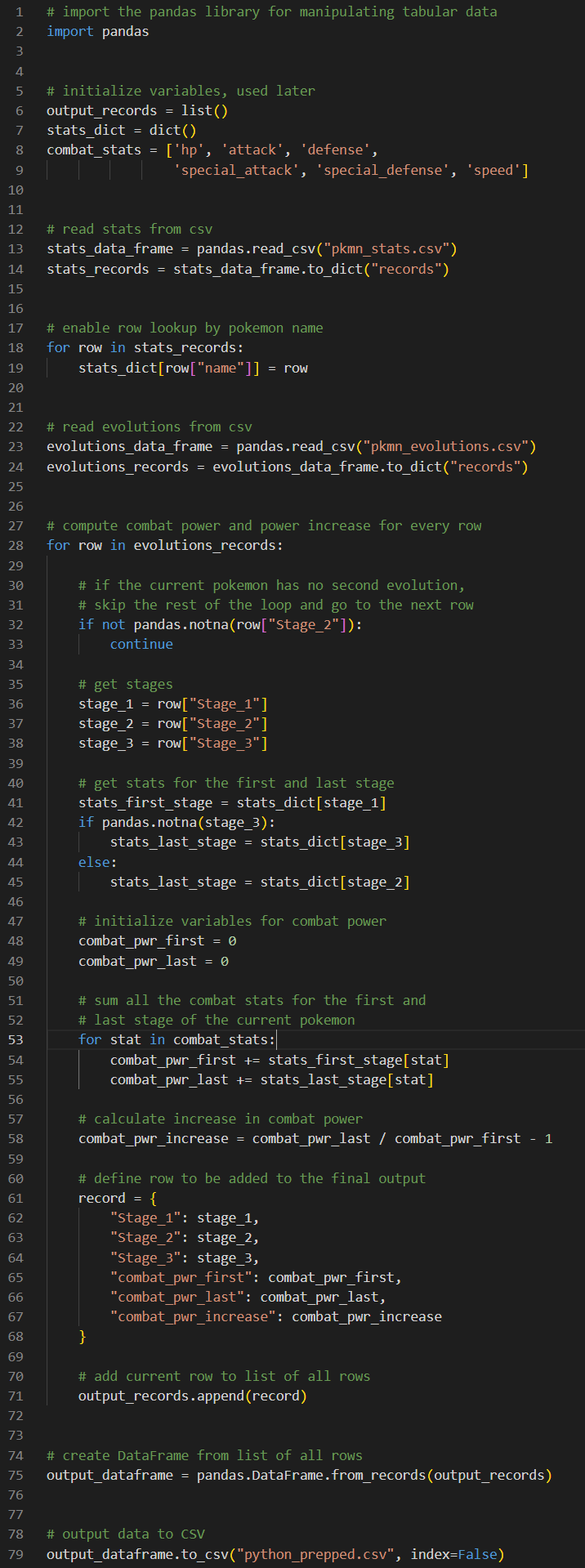
Task: Click the 'for stat in combat_stats:' line
Action: pos(177,1039)
